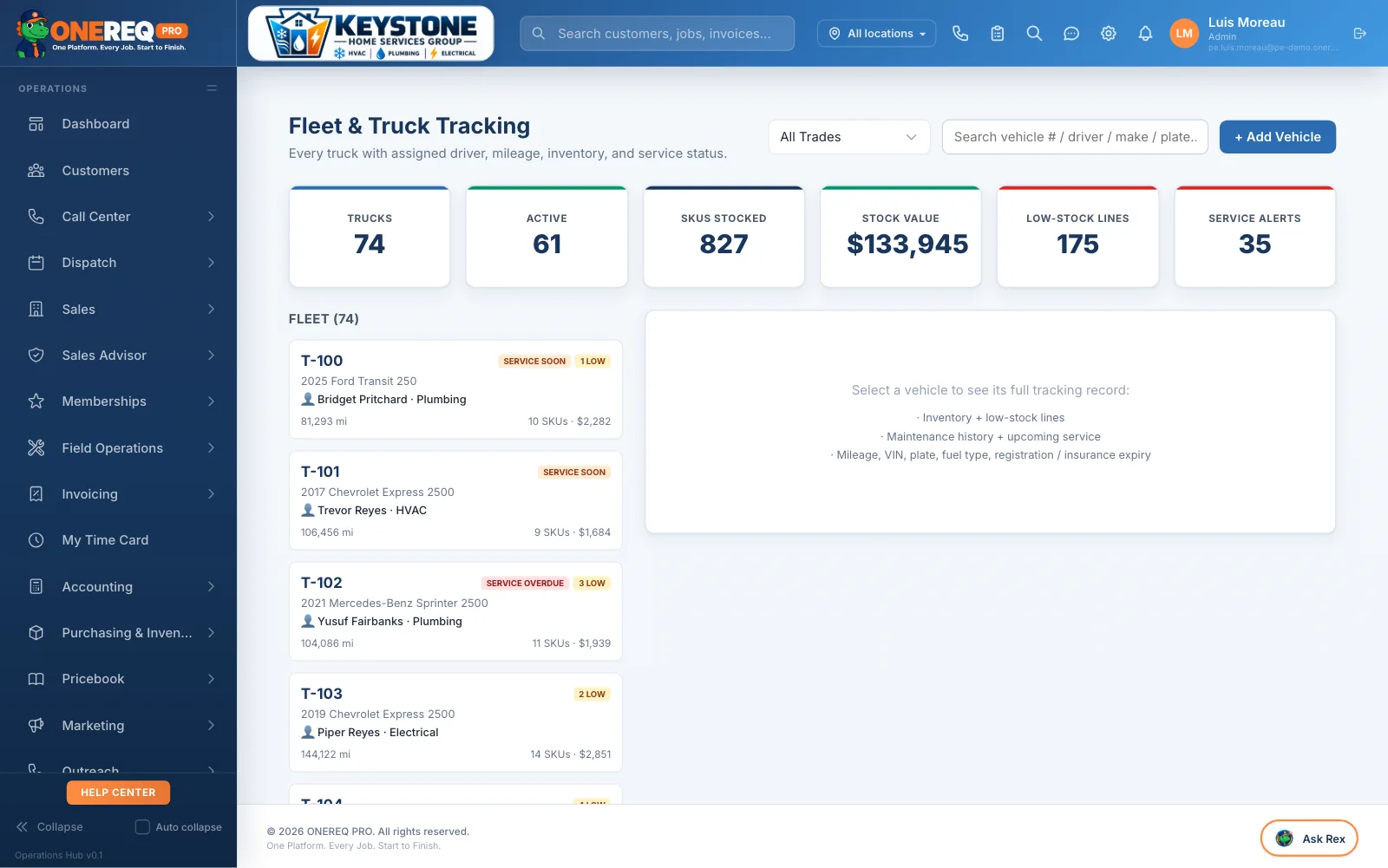Open Sales menu item

118,310
